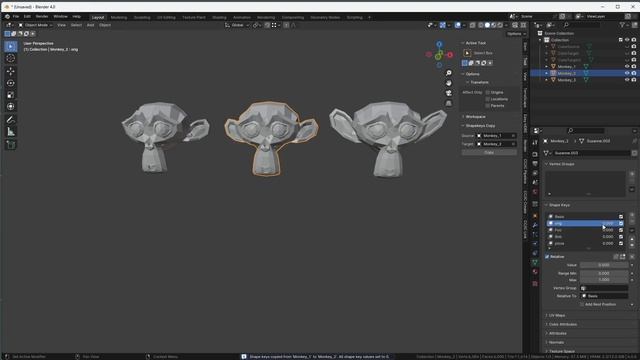640x360 pixels.
Task: Open the Modifiers wrench properties tab
Action: click(x=535, y=225)
